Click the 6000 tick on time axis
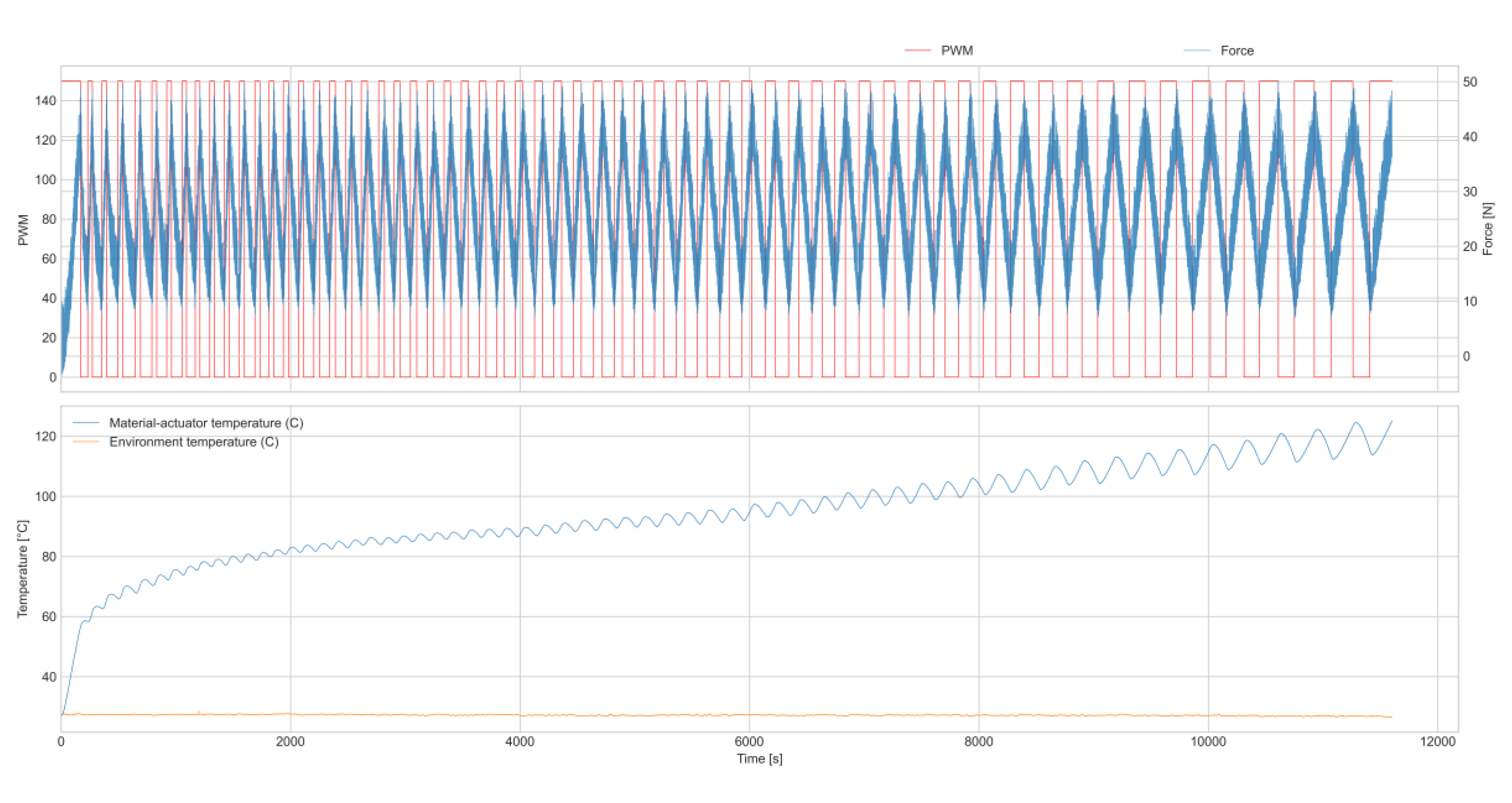Image resolution: width=1512 pixels, height=803 pixels. point(749,742)
